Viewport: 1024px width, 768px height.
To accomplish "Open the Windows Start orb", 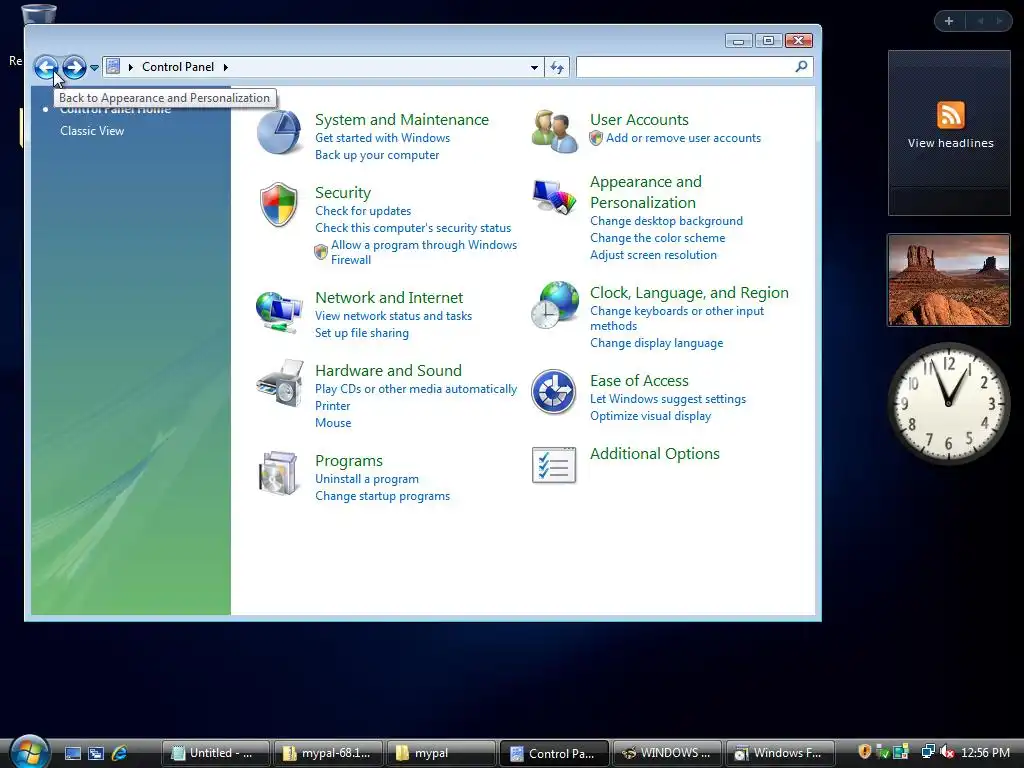I will pos(30,752).
